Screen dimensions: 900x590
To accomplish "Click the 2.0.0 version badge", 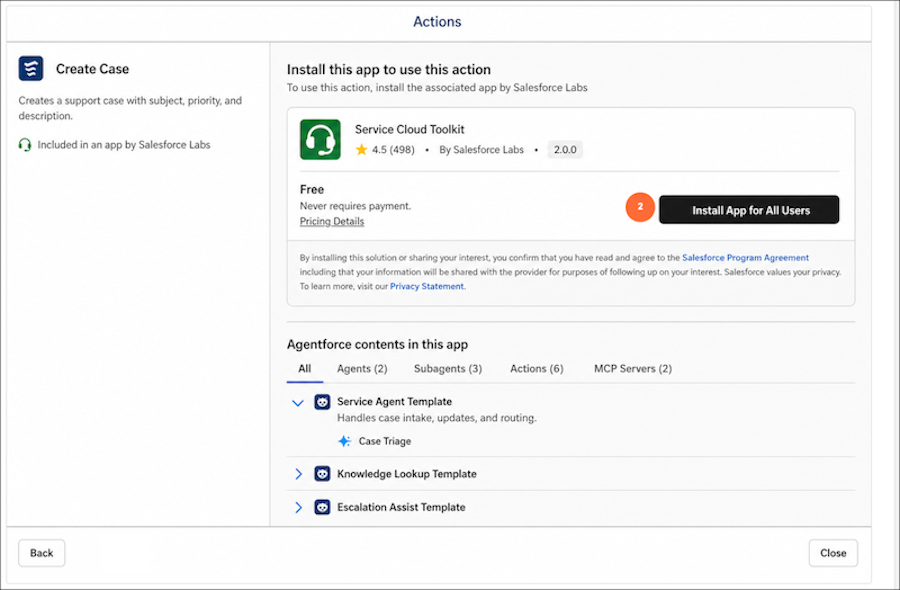I will tap(565, 150).
